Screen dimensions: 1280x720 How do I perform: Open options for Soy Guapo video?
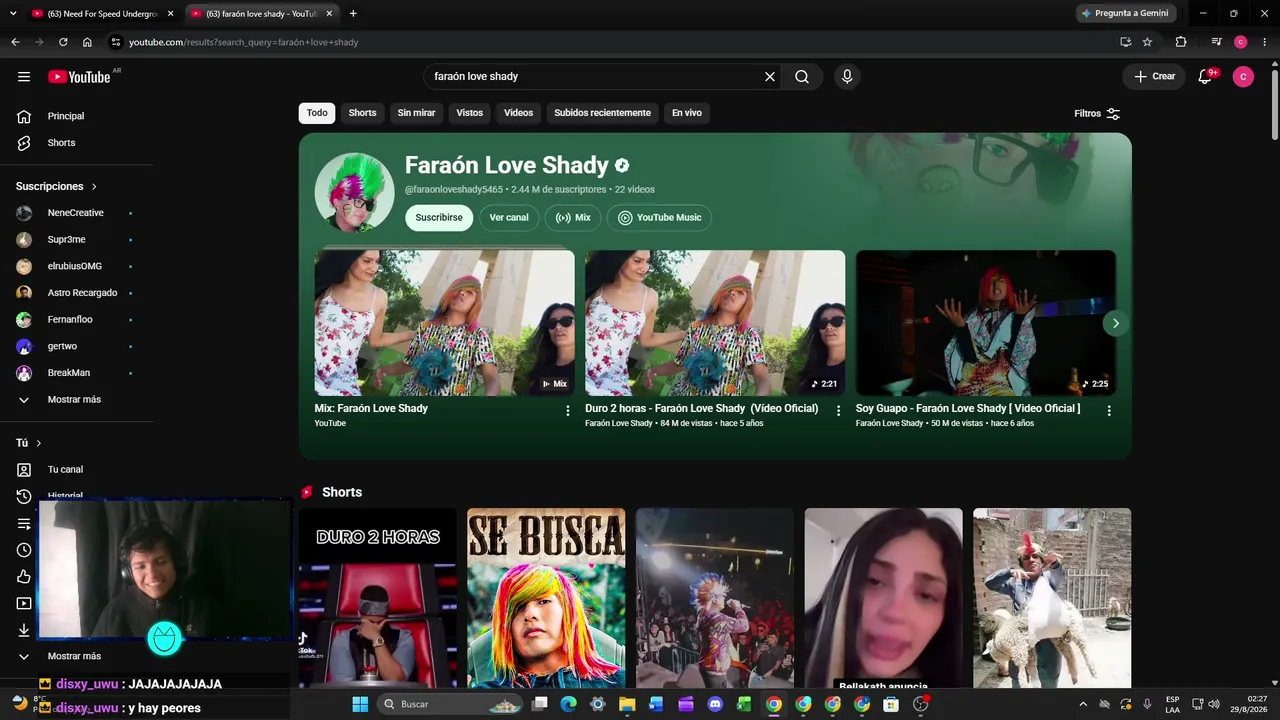click(1109, 411)
